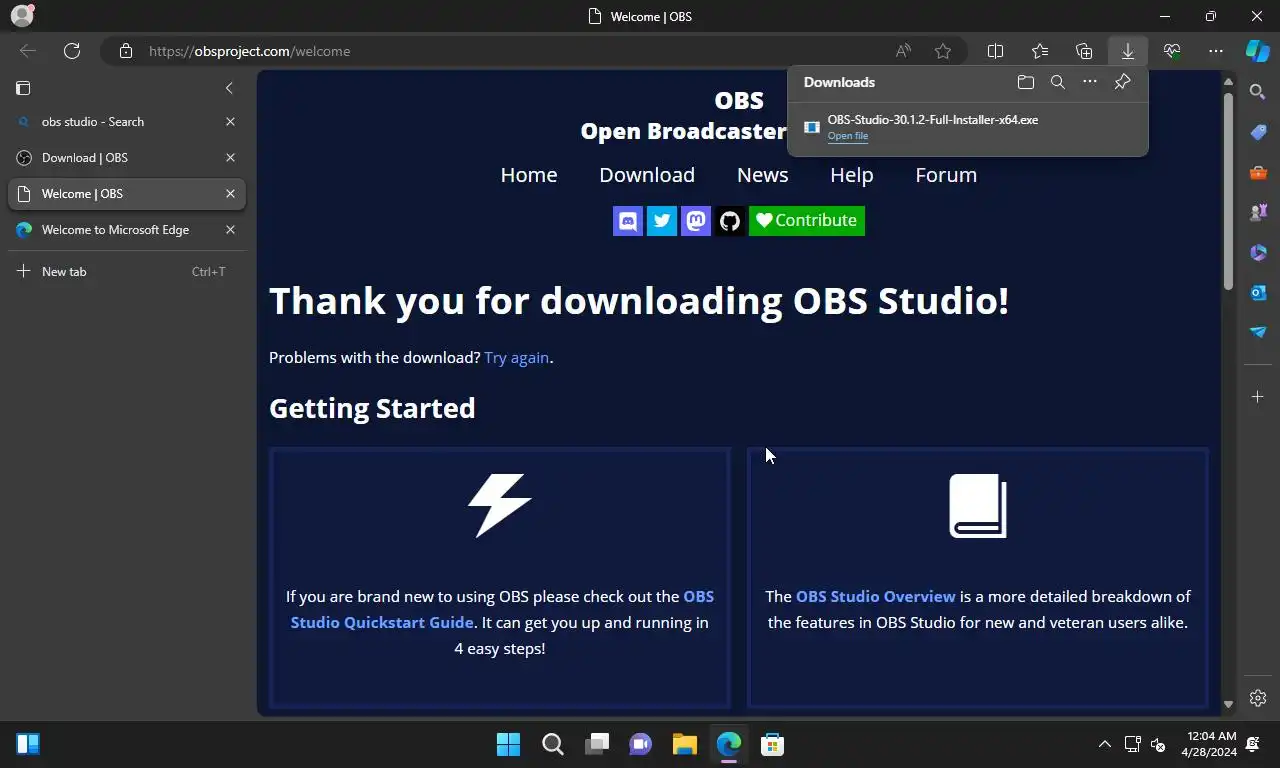1280x768 pixels.
Task: Open tab actions menu icon
Action: [23, 88]
